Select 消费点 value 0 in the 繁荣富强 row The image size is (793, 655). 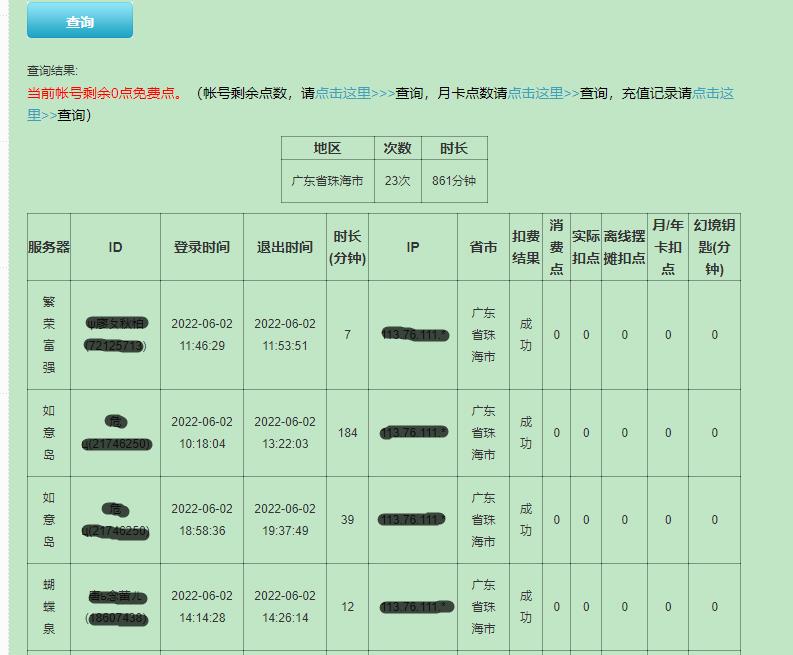[556, 335]
